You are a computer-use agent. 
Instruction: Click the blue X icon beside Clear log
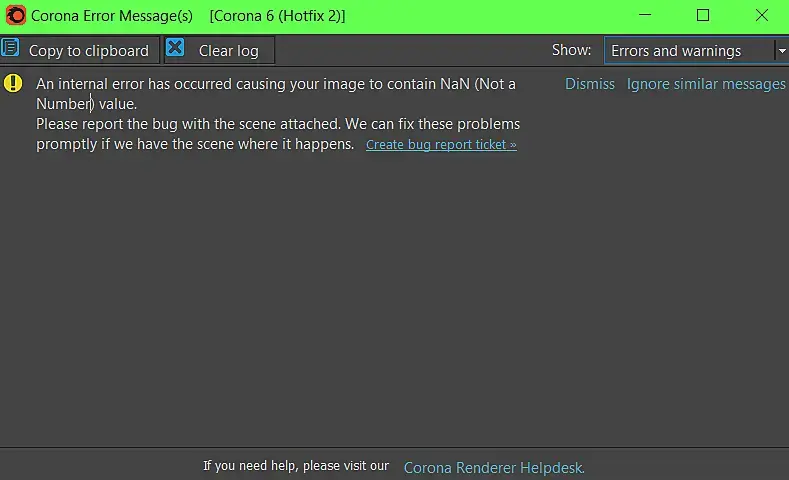[x=175, y=48]
